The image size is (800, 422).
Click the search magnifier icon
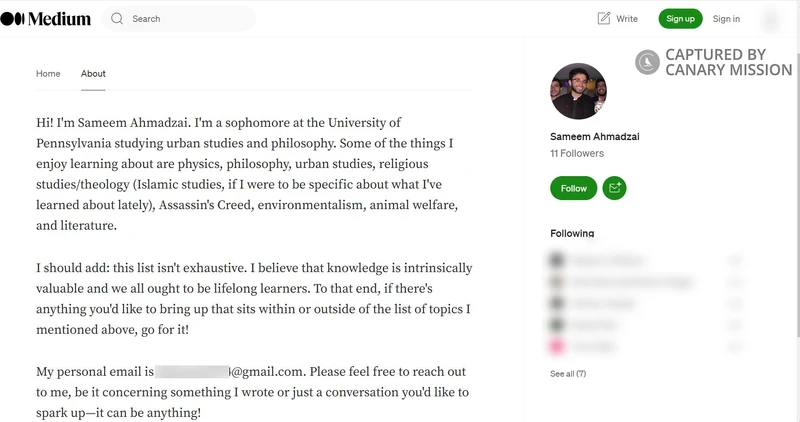117,19
